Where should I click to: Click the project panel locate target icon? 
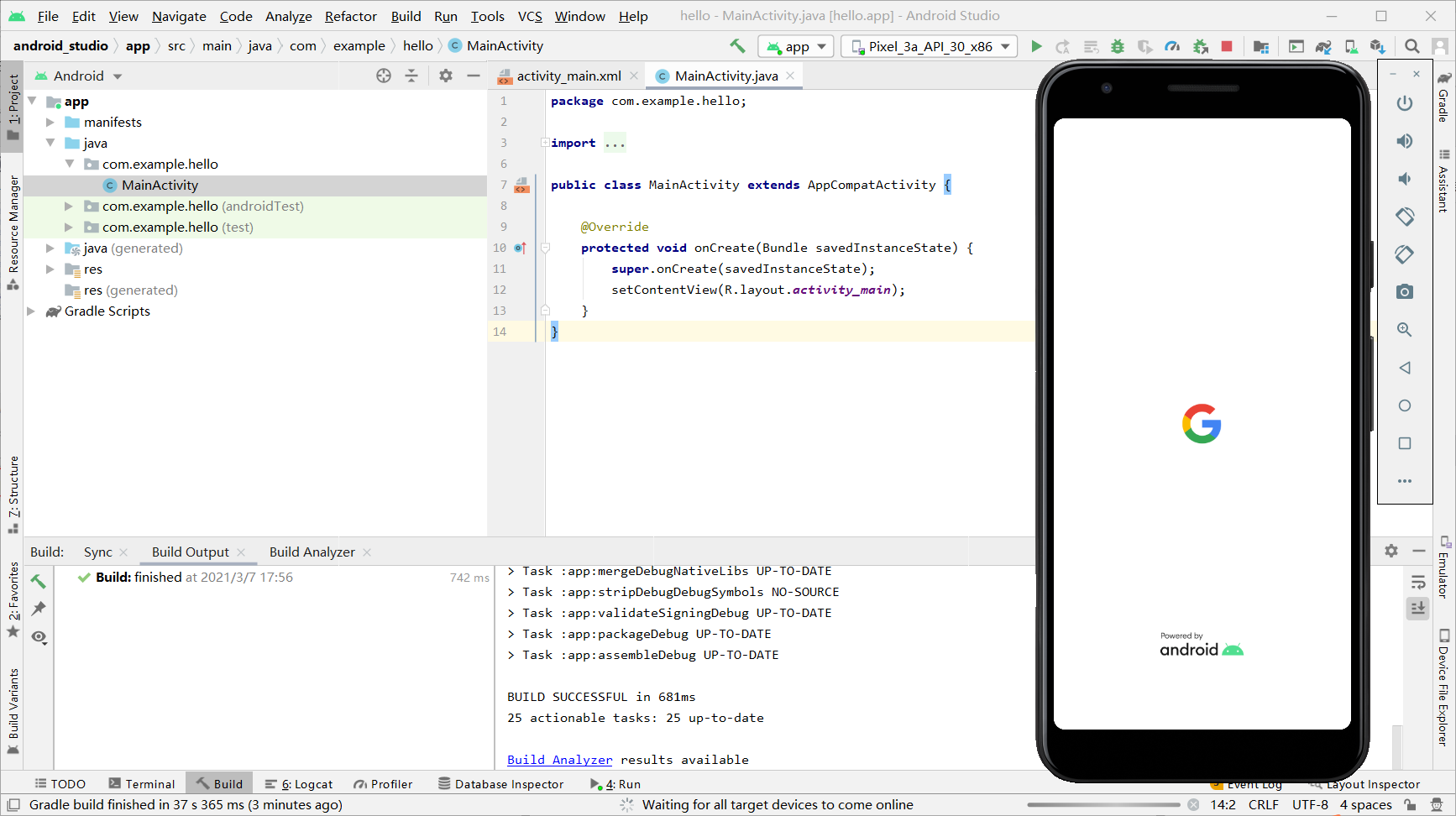(384, 76)
